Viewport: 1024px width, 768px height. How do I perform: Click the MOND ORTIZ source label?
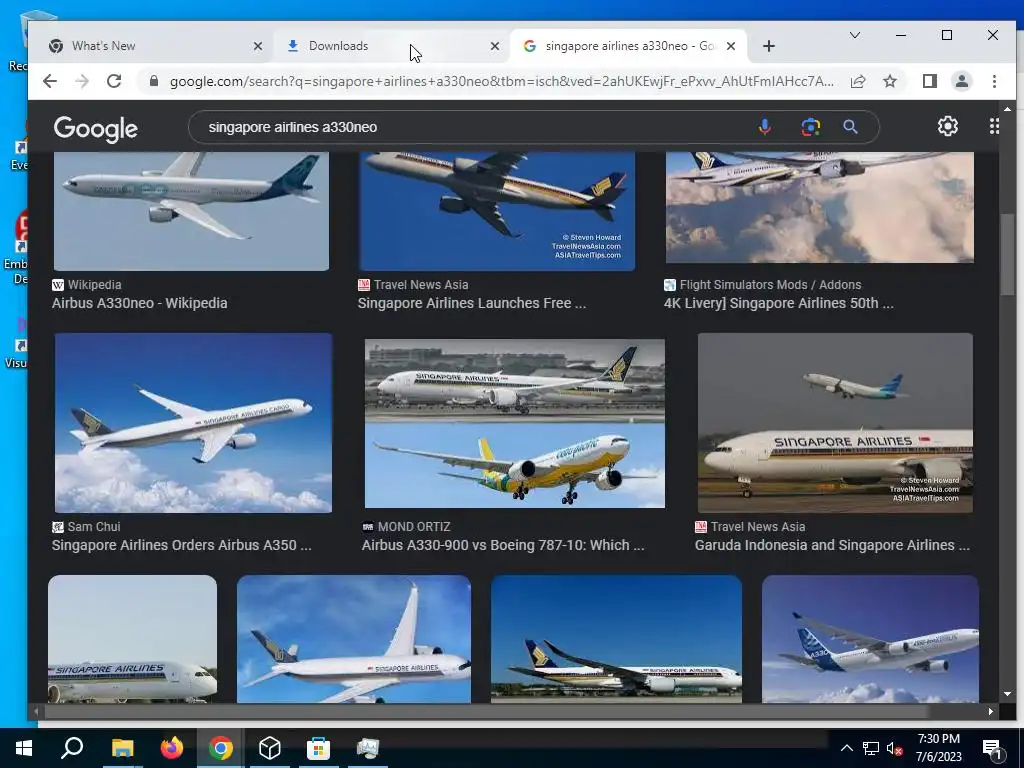coord(414,526)
